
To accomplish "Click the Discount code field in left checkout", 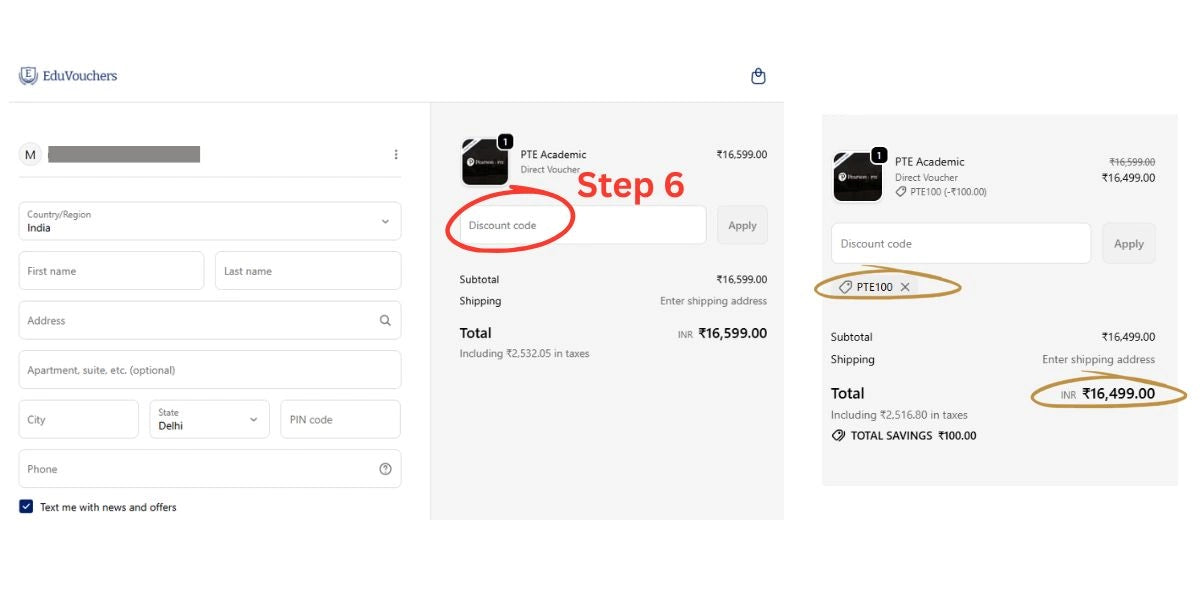I will (x=583, y=225).
